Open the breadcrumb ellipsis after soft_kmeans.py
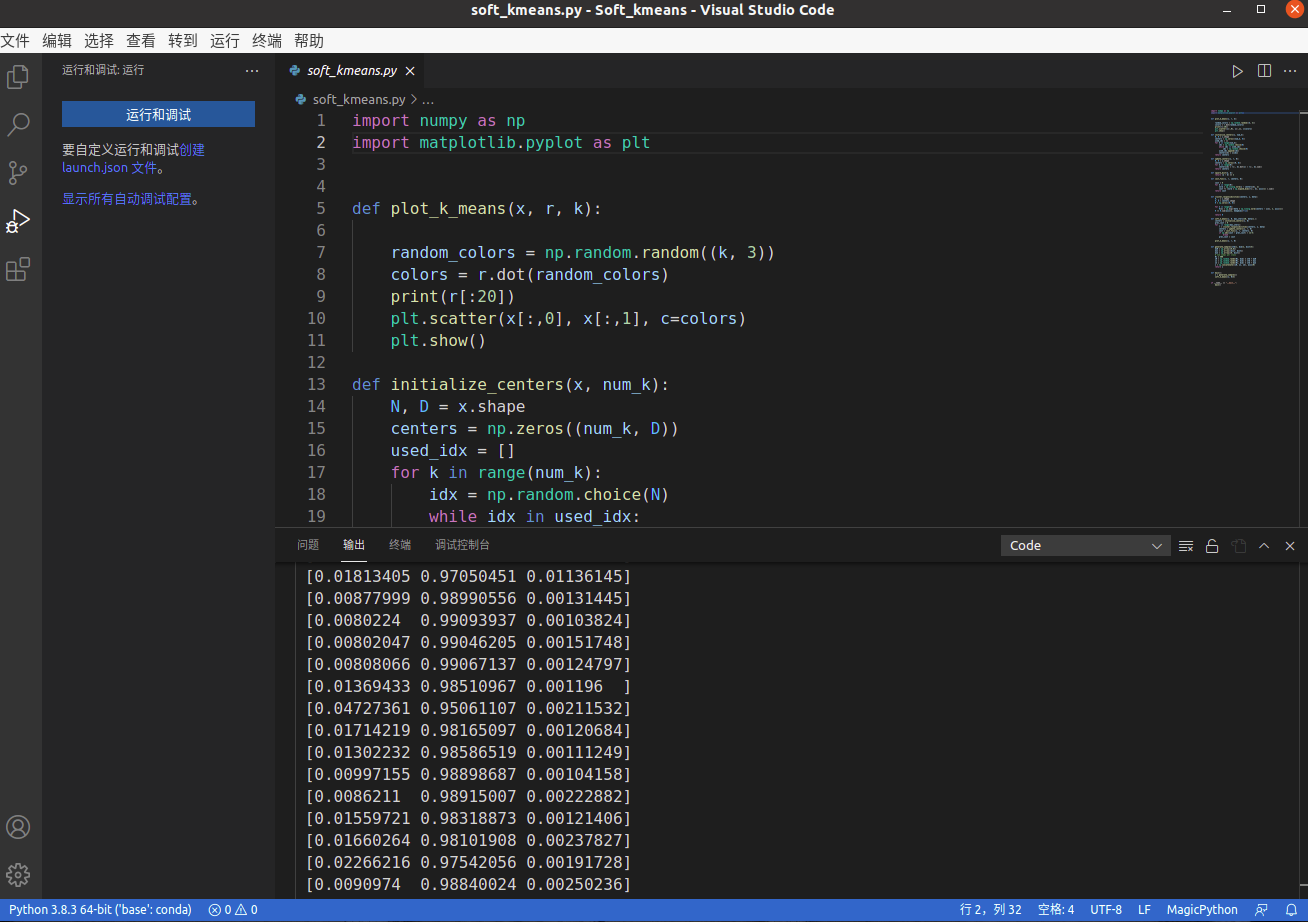The image size is (1308, 922). click(x=428, y=99)
